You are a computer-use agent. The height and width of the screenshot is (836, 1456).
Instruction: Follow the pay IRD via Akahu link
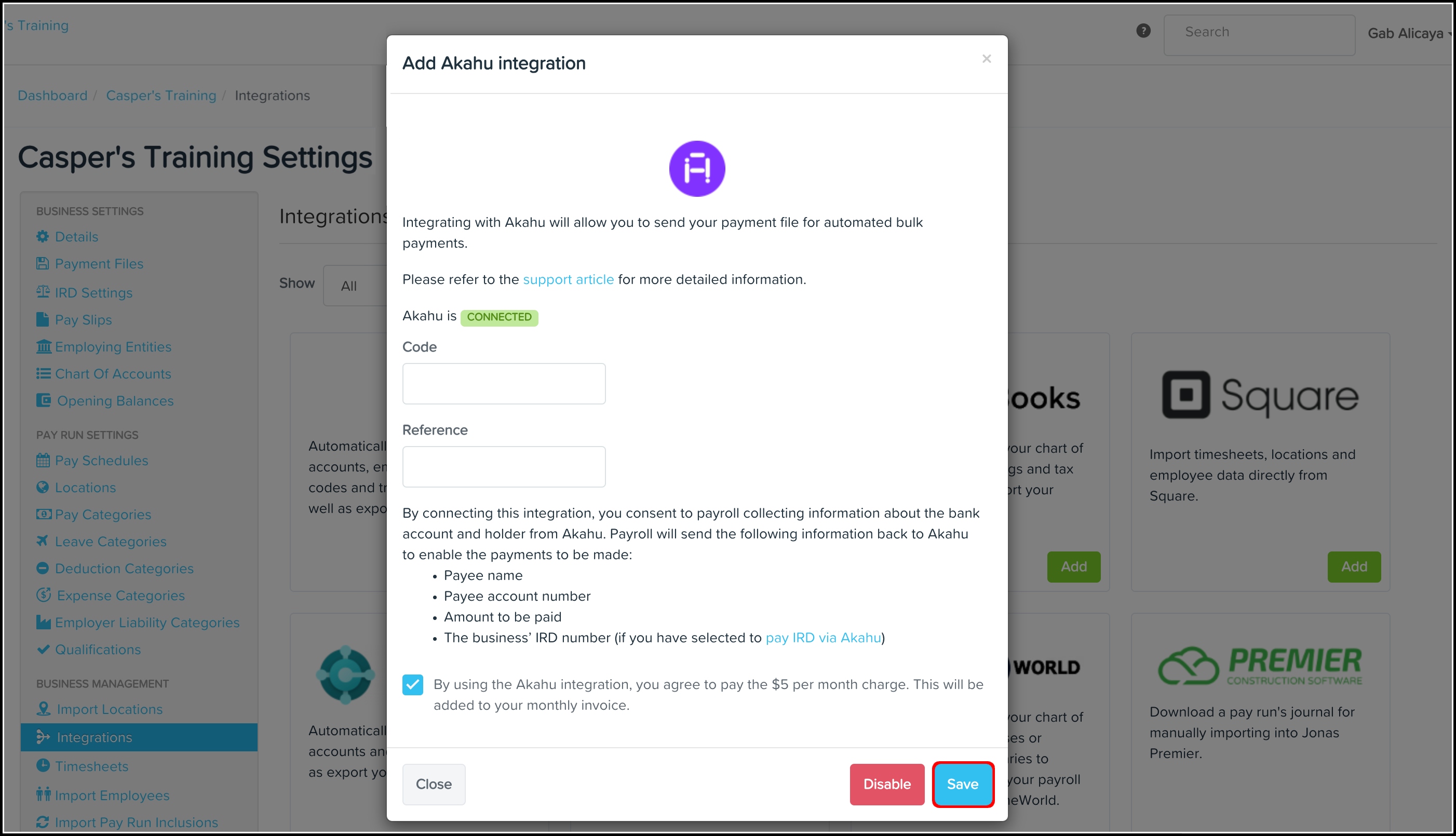click(823, 638)
